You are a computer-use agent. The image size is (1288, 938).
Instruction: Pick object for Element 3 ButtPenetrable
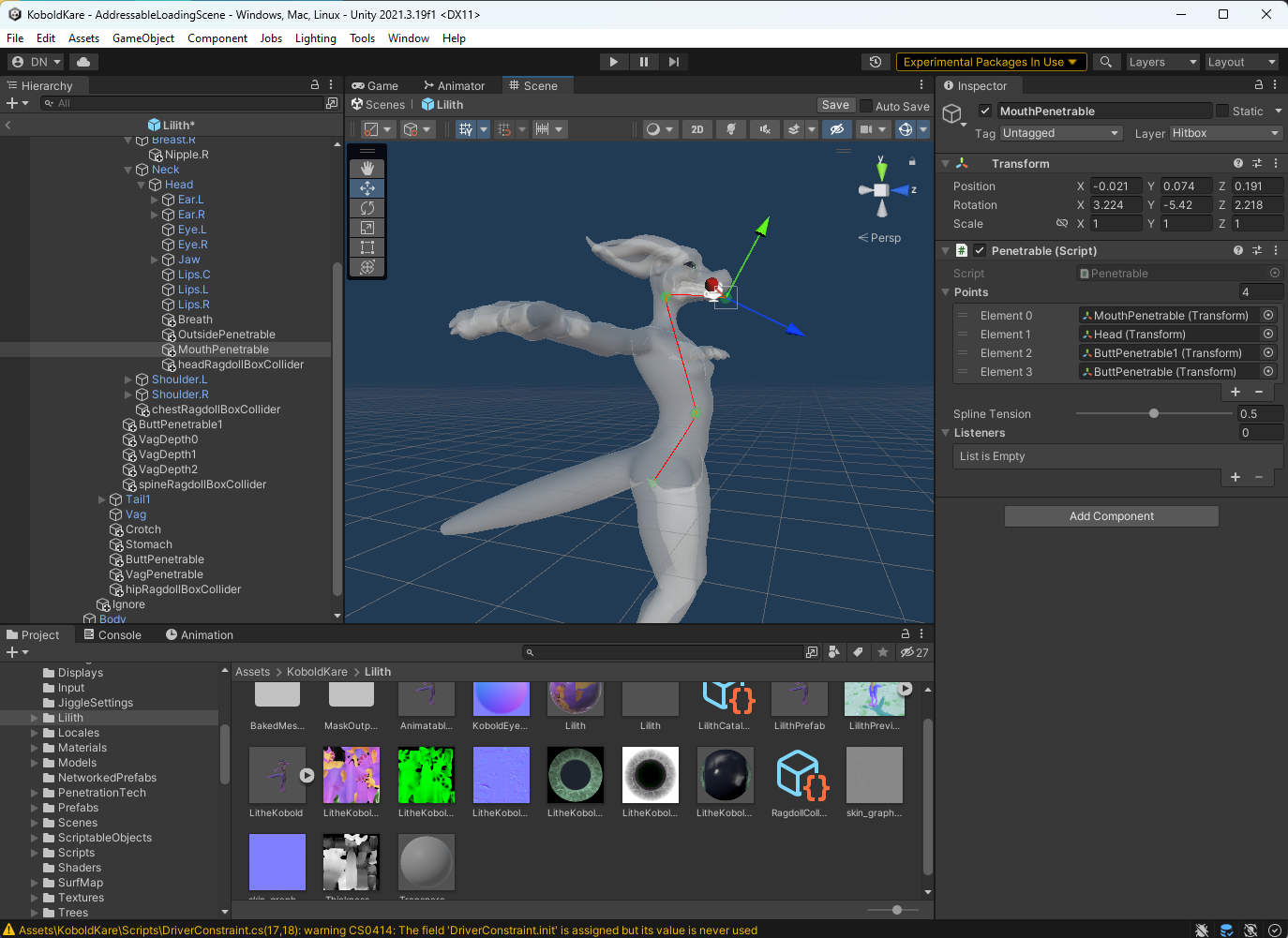click(x=1268, y=372)
